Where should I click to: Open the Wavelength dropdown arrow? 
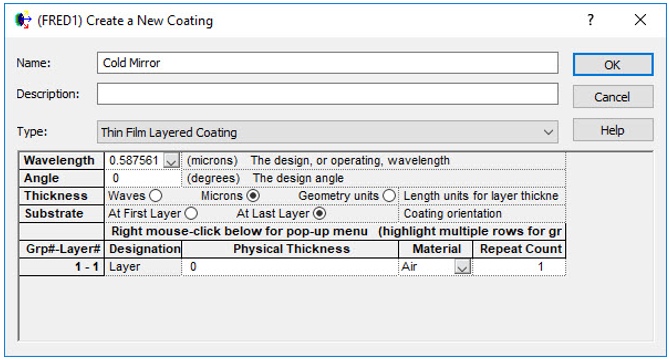point(171,161)
